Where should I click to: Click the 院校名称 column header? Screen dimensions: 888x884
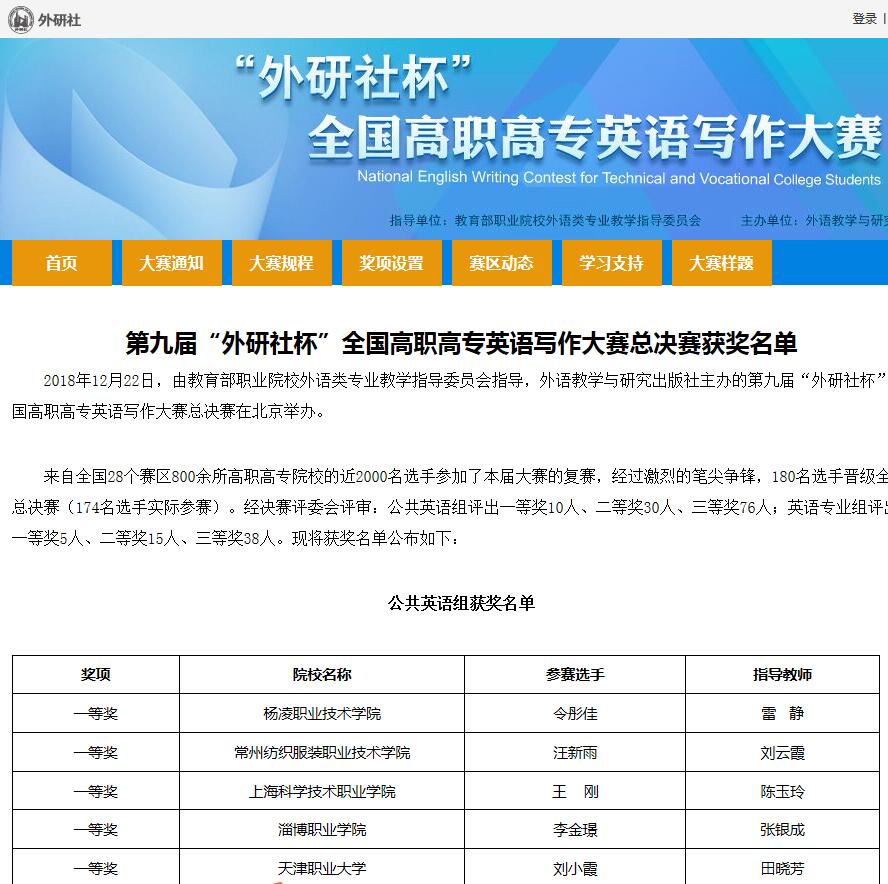coord(322,675)
